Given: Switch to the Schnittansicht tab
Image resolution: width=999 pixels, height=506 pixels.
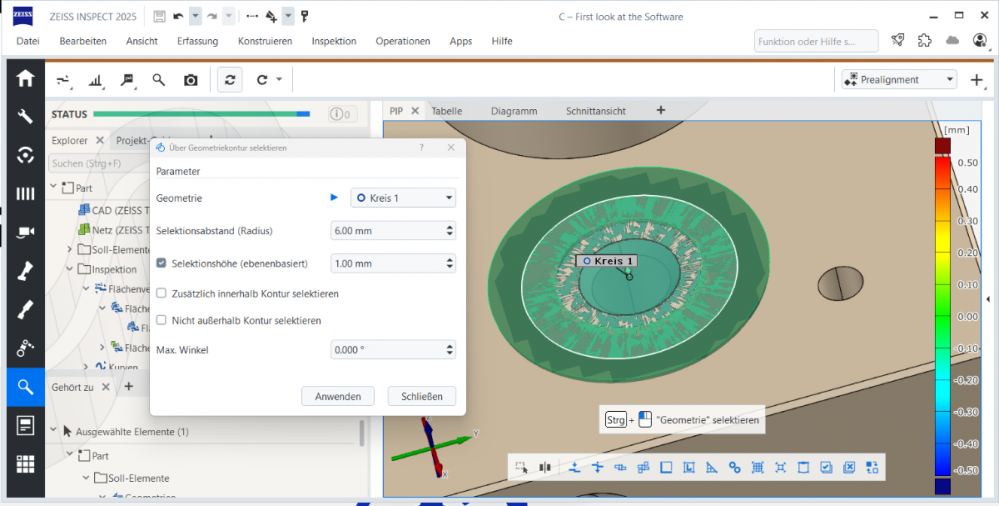Looking at the screenshot, I should coord(597,111).
